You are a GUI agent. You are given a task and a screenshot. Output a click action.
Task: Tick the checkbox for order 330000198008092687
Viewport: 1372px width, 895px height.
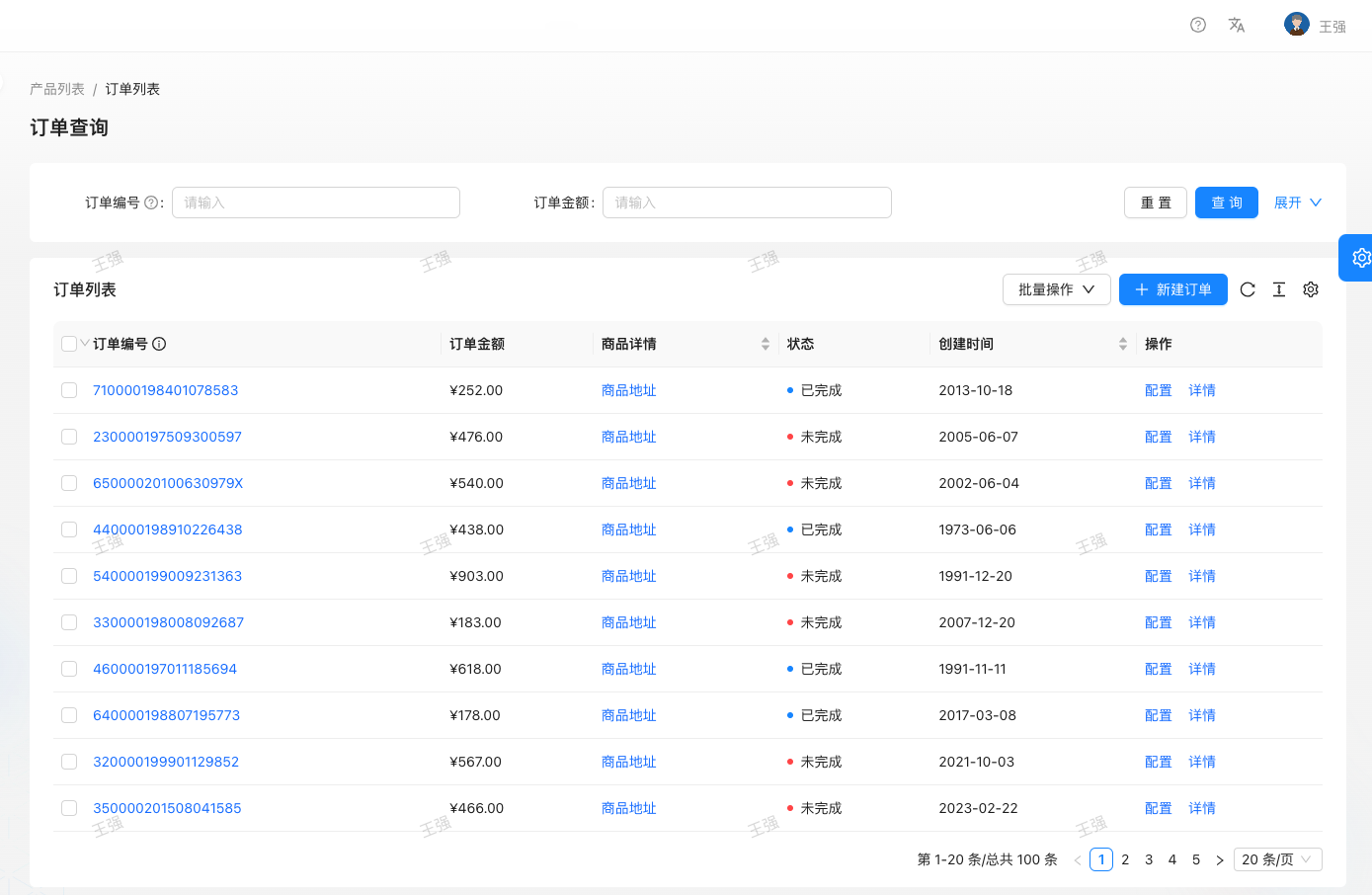[69, 622]
